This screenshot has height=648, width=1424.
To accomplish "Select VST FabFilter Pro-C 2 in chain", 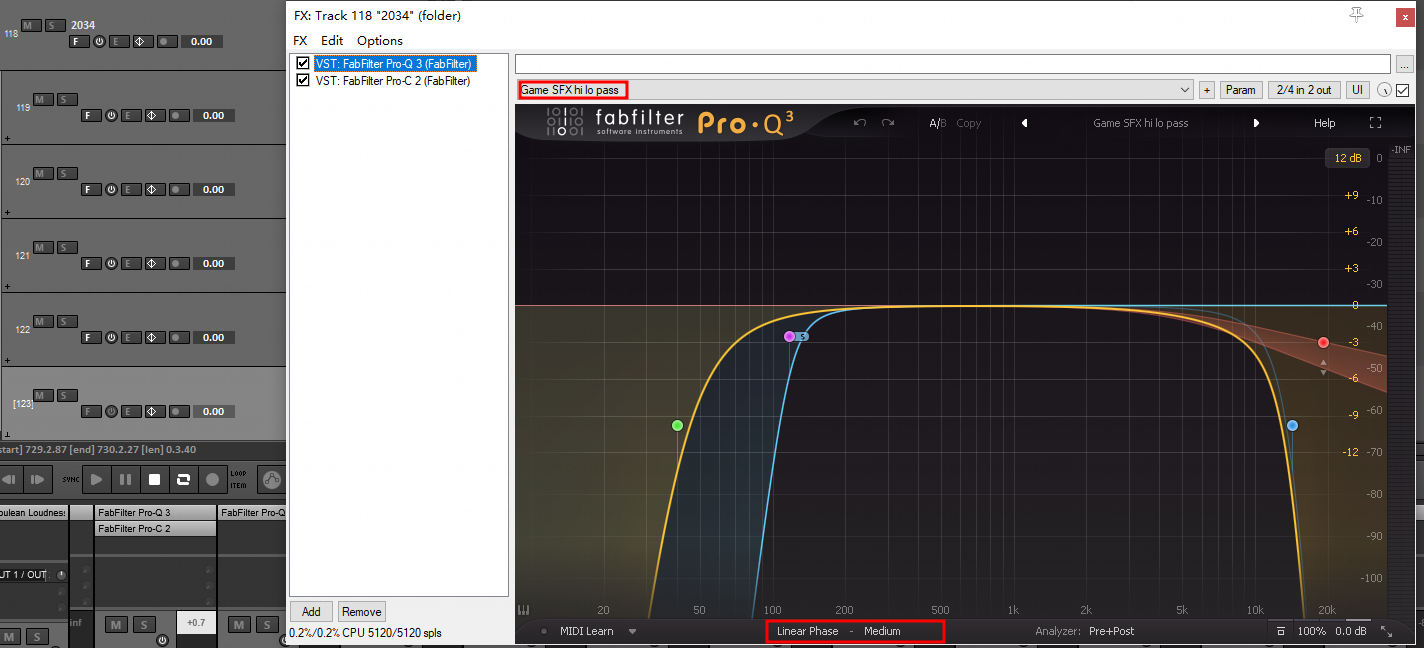I will click(393, 81).
